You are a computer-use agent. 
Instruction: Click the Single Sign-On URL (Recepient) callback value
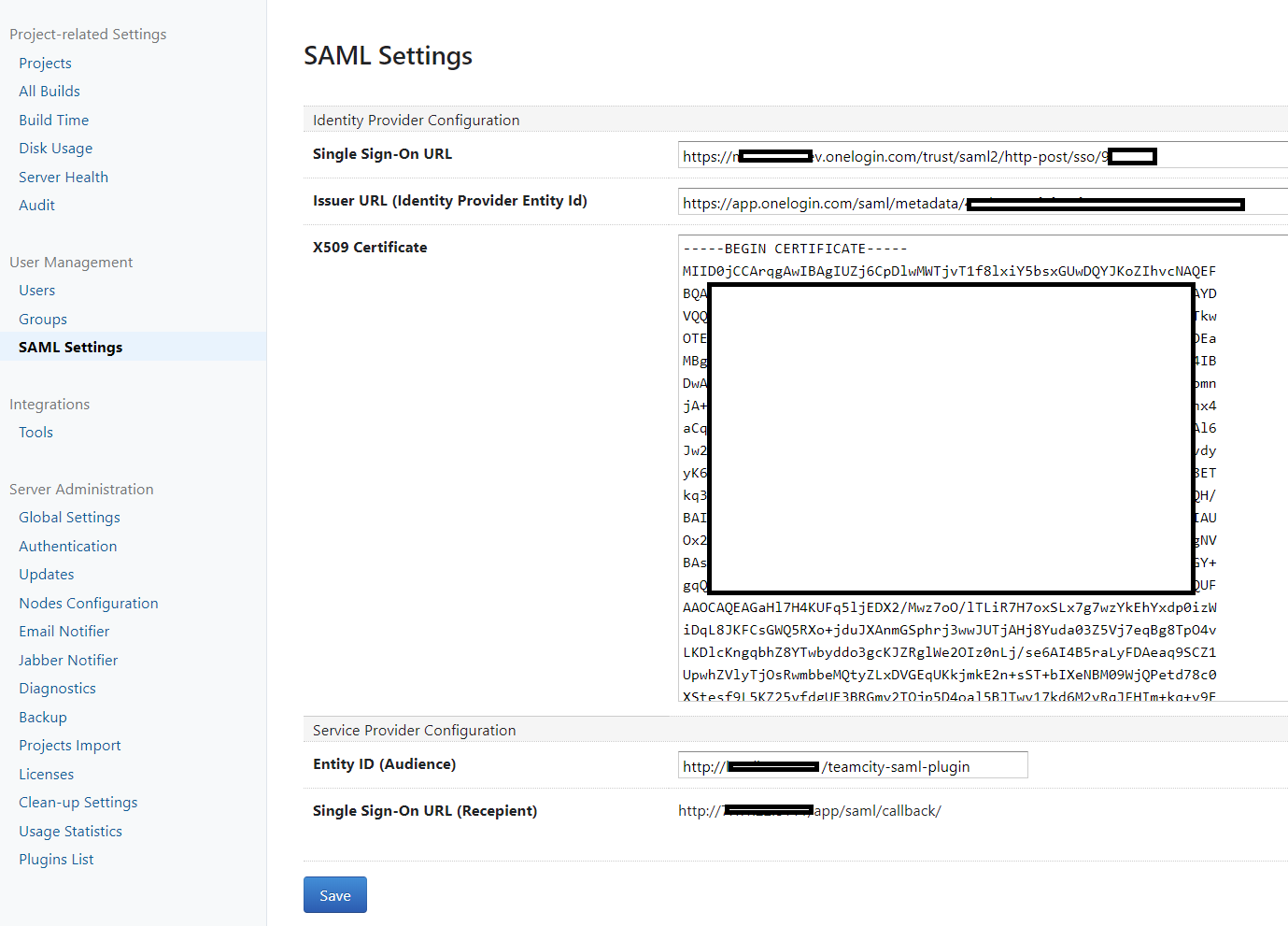tap(810, 811)
